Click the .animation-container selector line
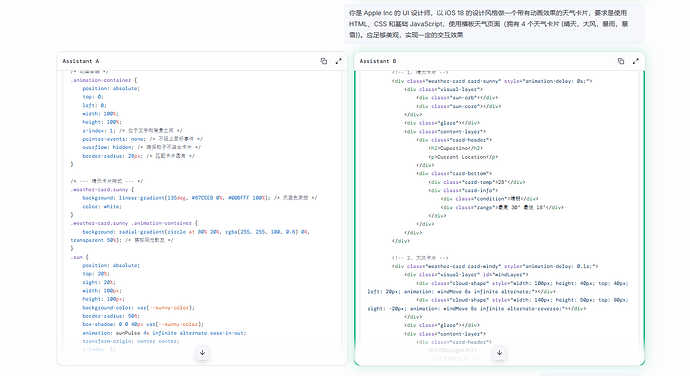 [x=103, y=80]
